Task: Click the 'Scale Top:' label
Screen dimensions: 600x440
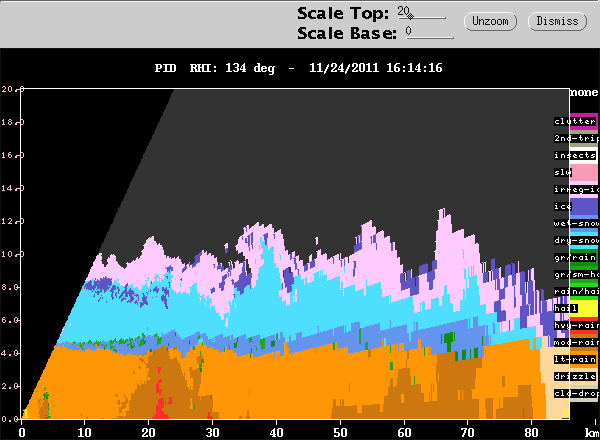Action: tap(343, 14)
